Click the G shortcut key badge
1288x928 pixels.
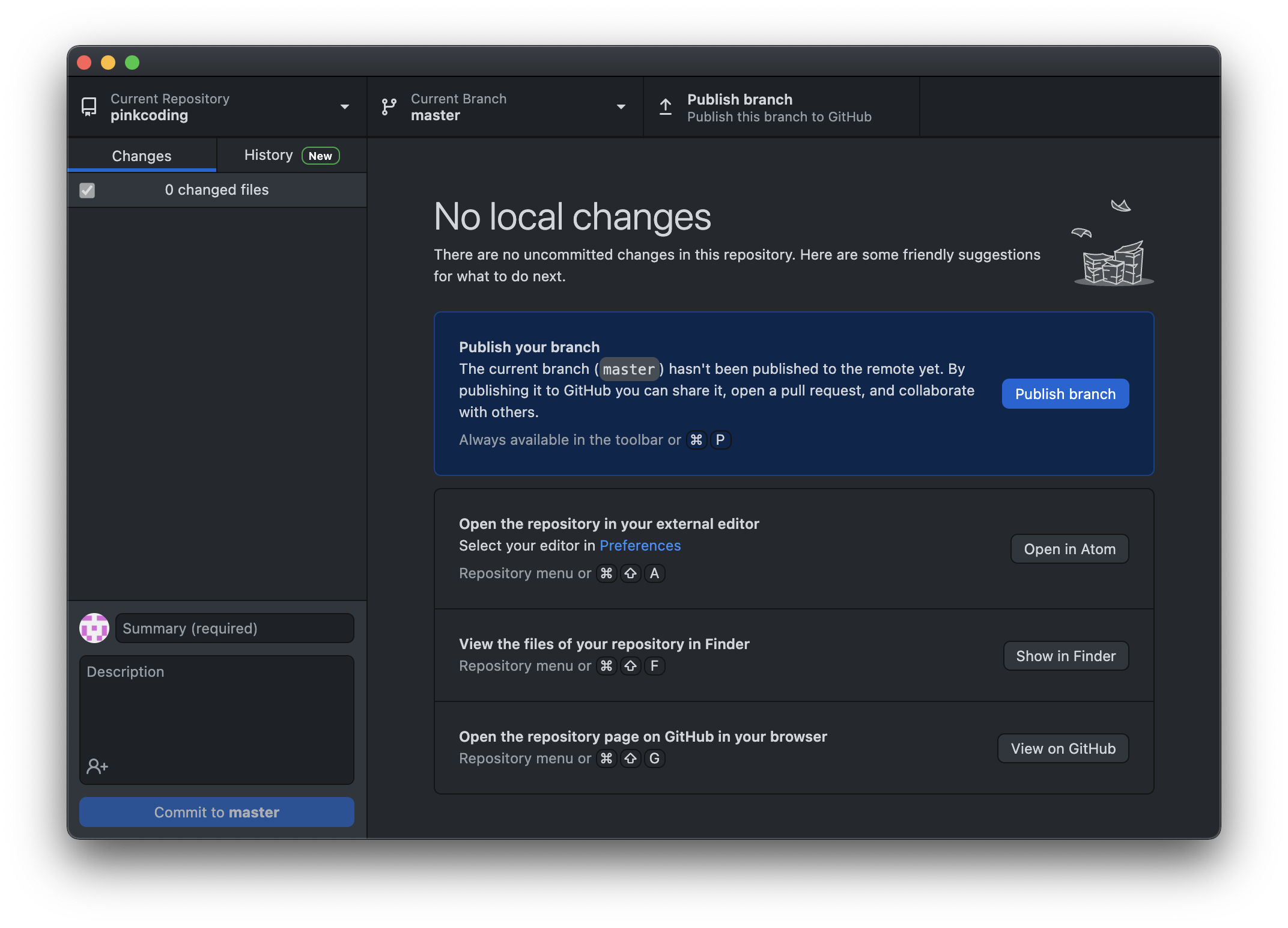[654, 758]
